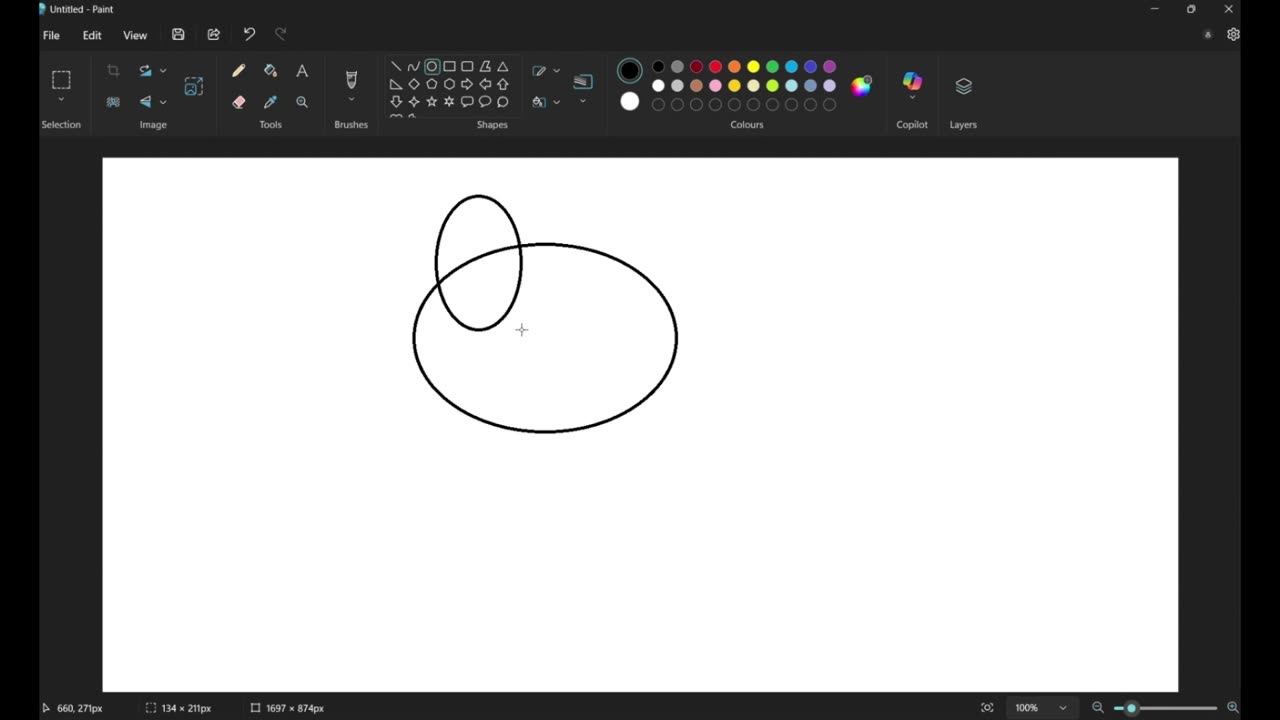
Task: Choose the Oval shape
Action: [x=432, y=67]
